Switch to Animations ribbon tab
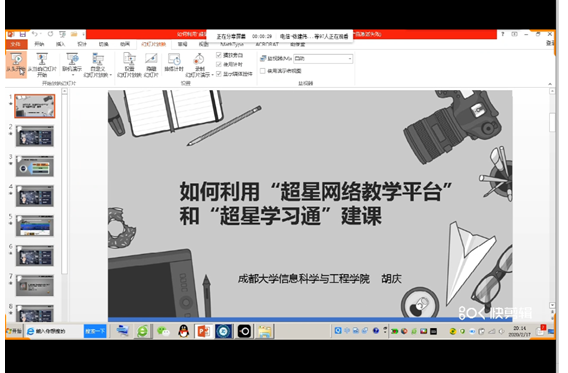 [125, 44]
